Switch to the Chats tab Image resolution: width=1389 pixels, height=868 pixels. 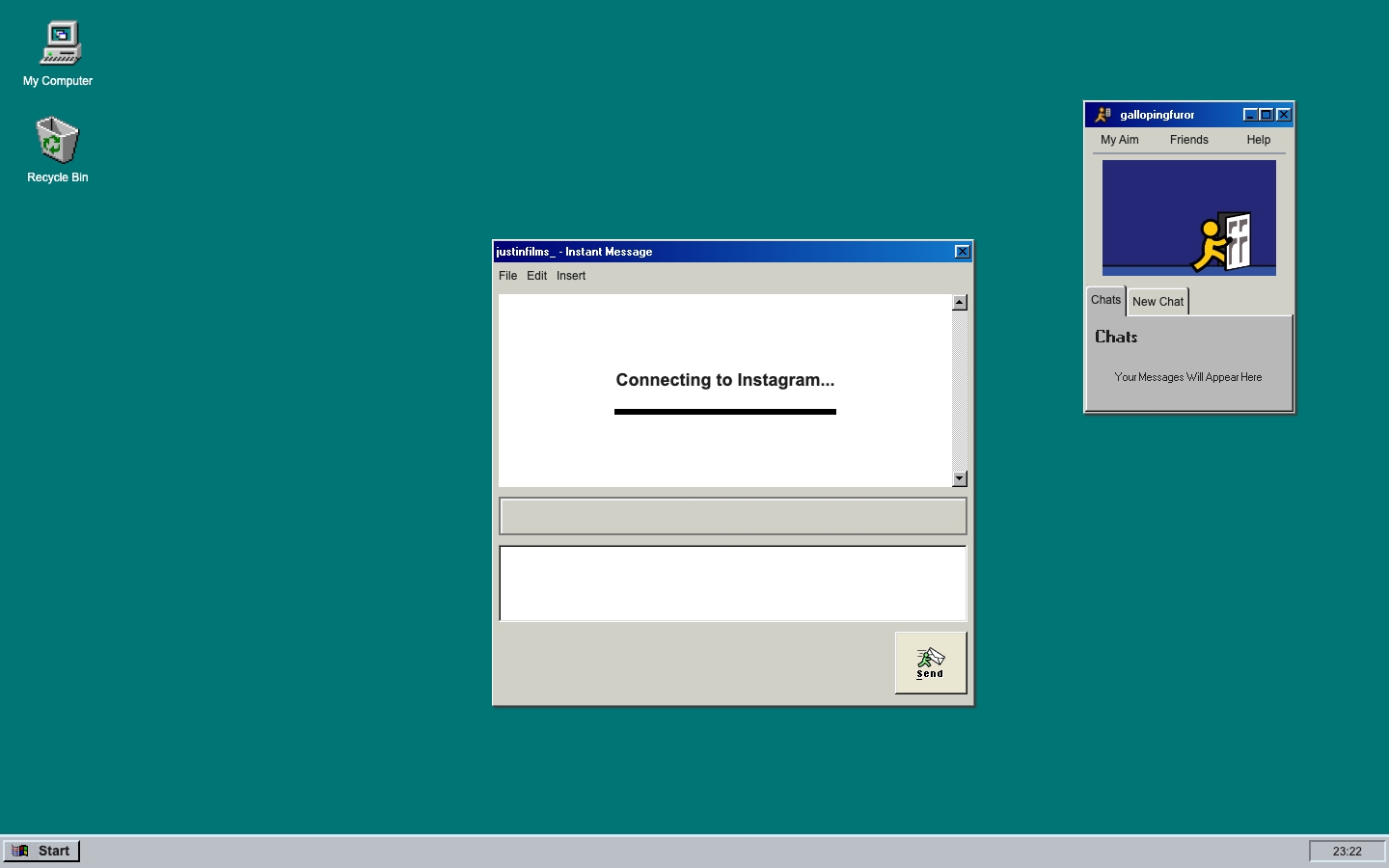1105,300
